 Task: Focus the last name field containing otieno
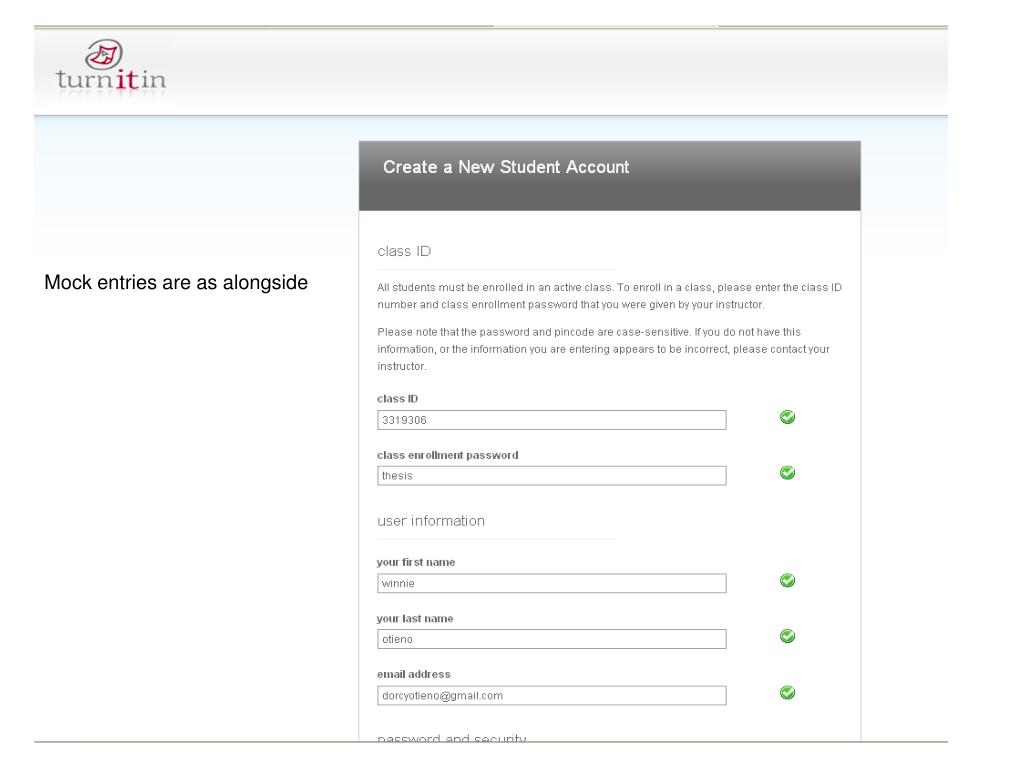[x=551, y=639]
